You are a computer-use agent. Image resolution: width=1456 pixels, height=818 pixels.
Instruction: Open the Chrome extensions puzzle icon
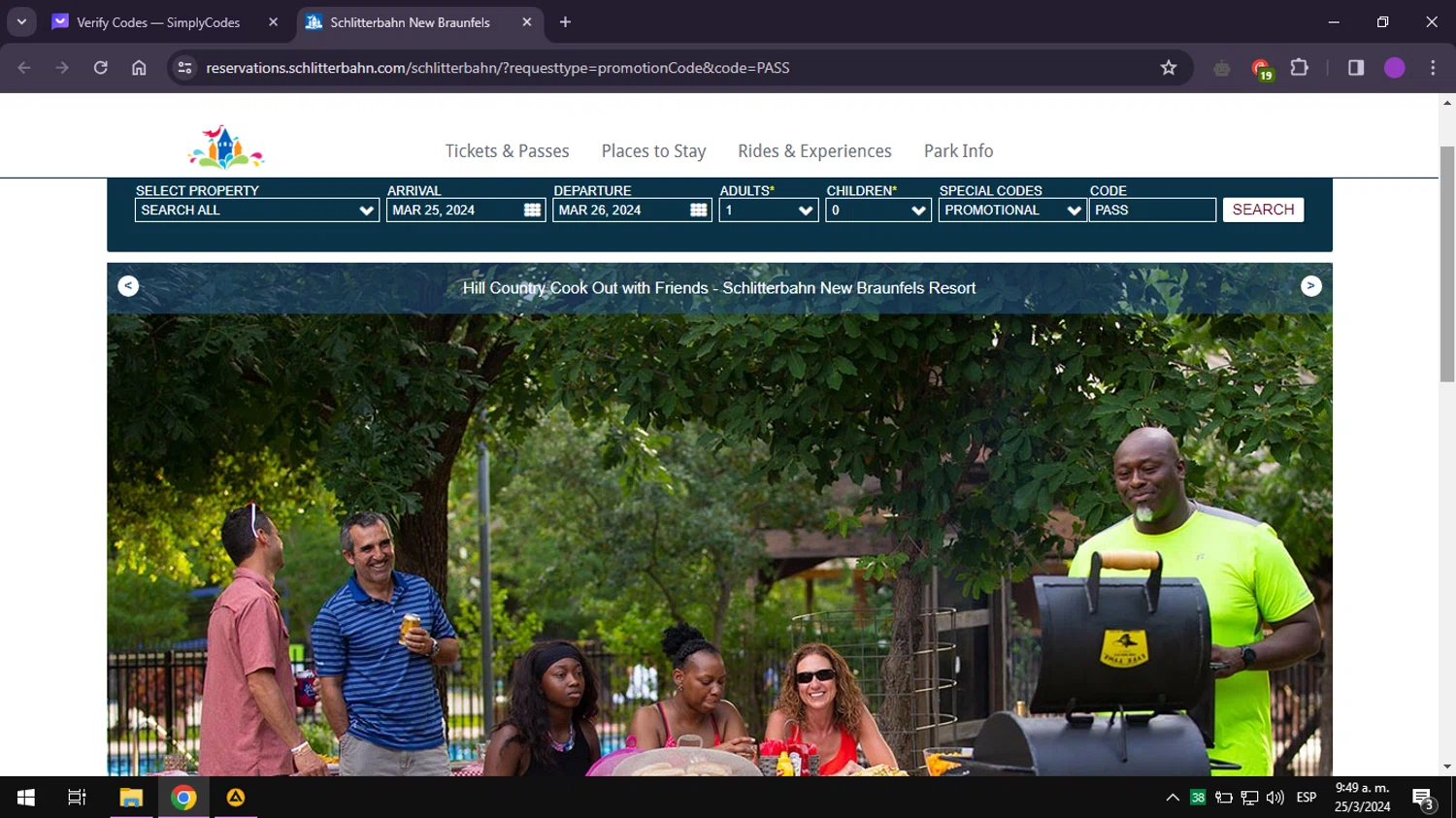click(x=1299, y=68)
